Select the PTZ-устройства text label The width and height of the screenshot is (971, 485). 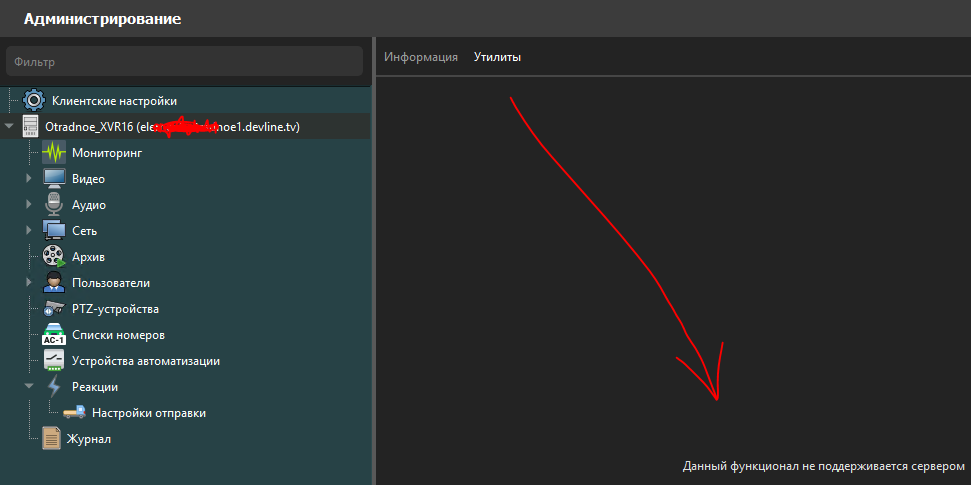pyautogui.click(x=115, y=308)
